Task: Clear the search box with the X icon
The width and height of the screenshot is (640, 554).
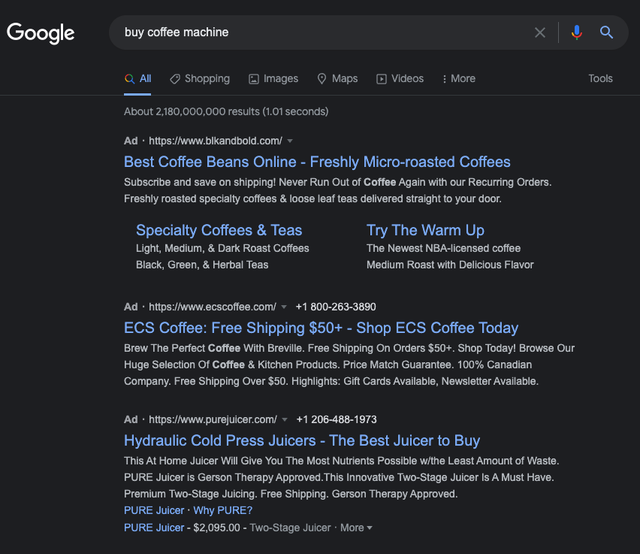Action: (x=540, y=32)
